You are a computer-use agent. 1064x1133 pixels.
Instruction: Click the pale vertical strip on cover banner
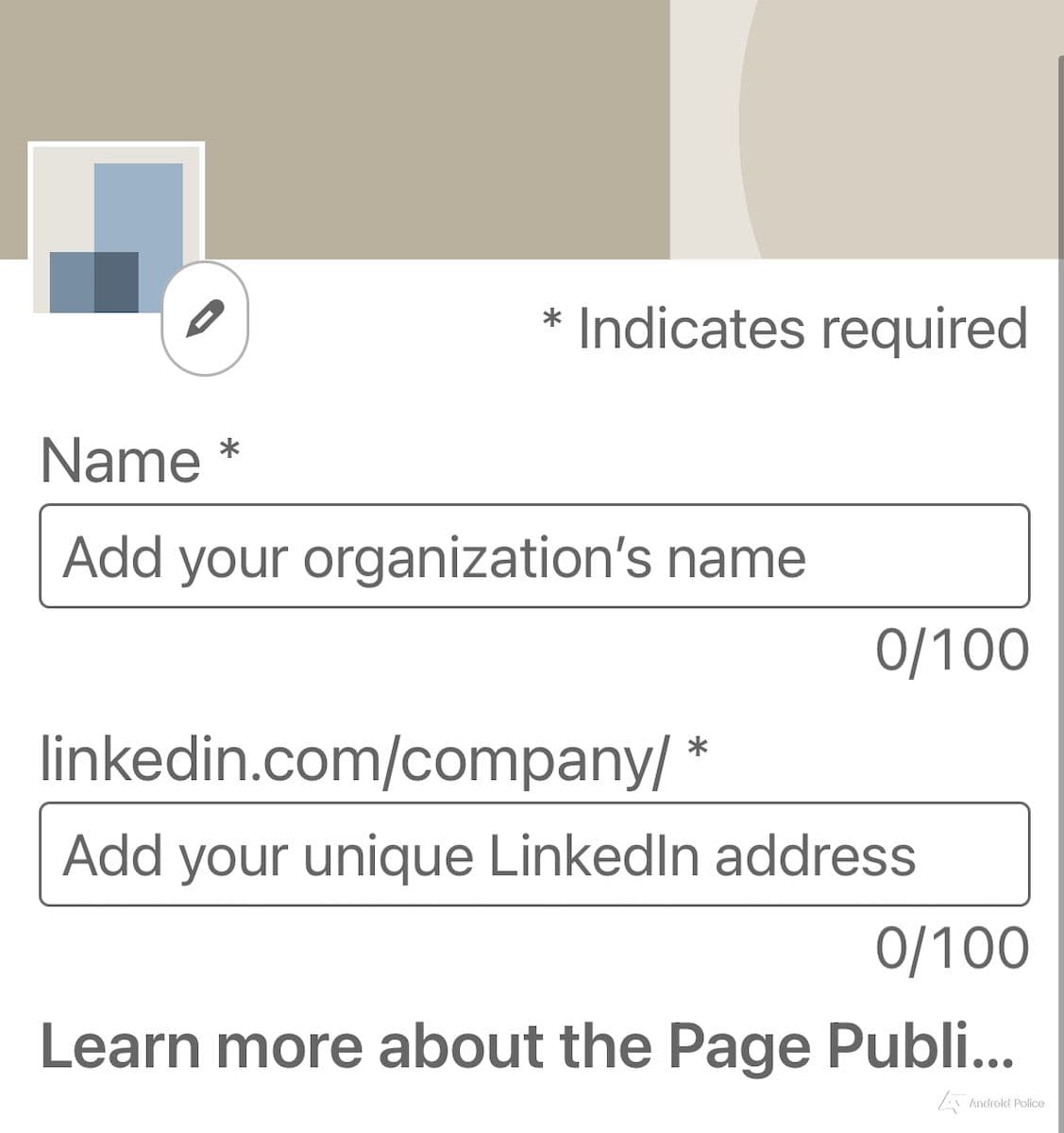[703, 132]
